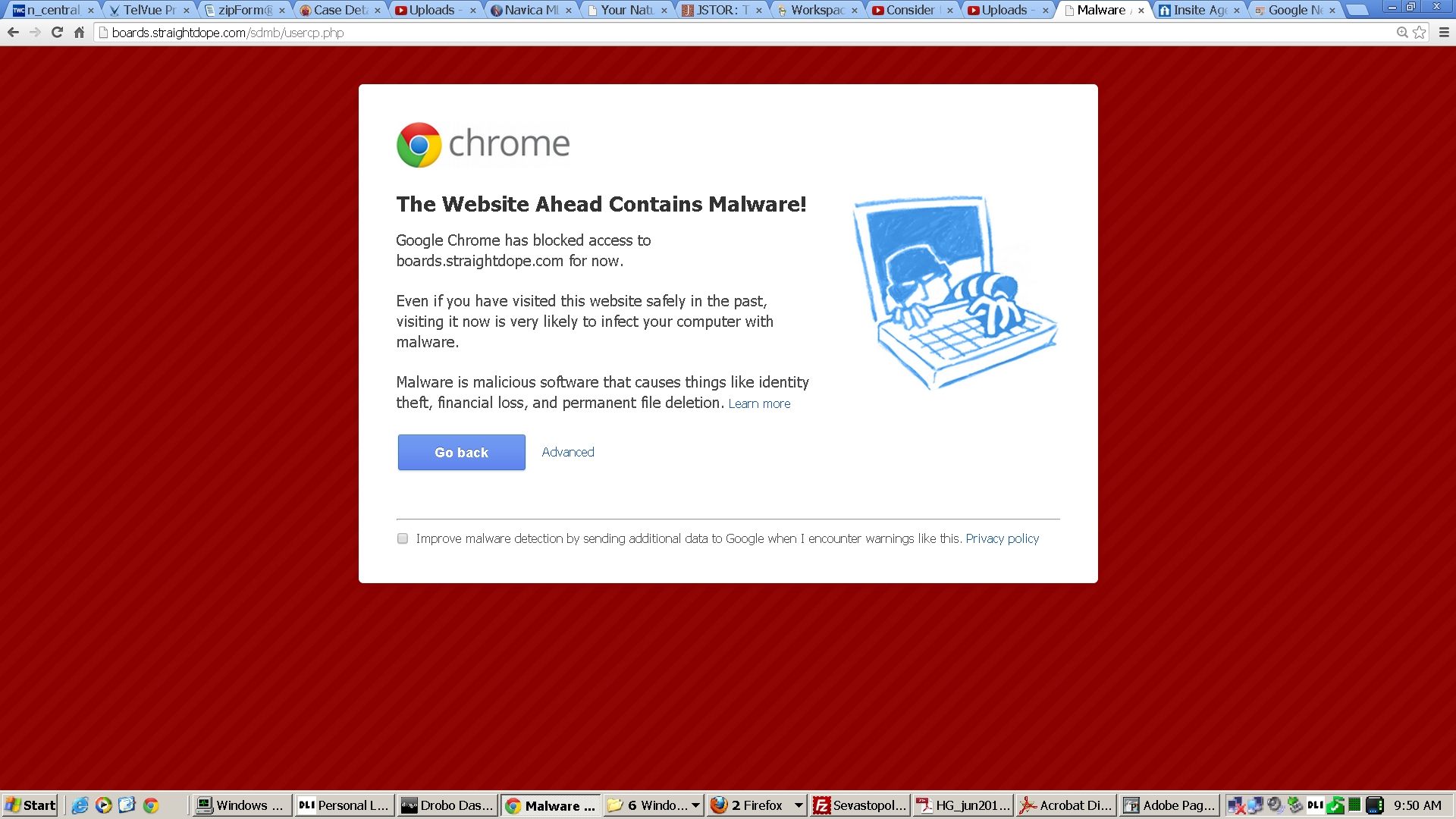
Task: Click the Go back button
Action: (461, 452)
